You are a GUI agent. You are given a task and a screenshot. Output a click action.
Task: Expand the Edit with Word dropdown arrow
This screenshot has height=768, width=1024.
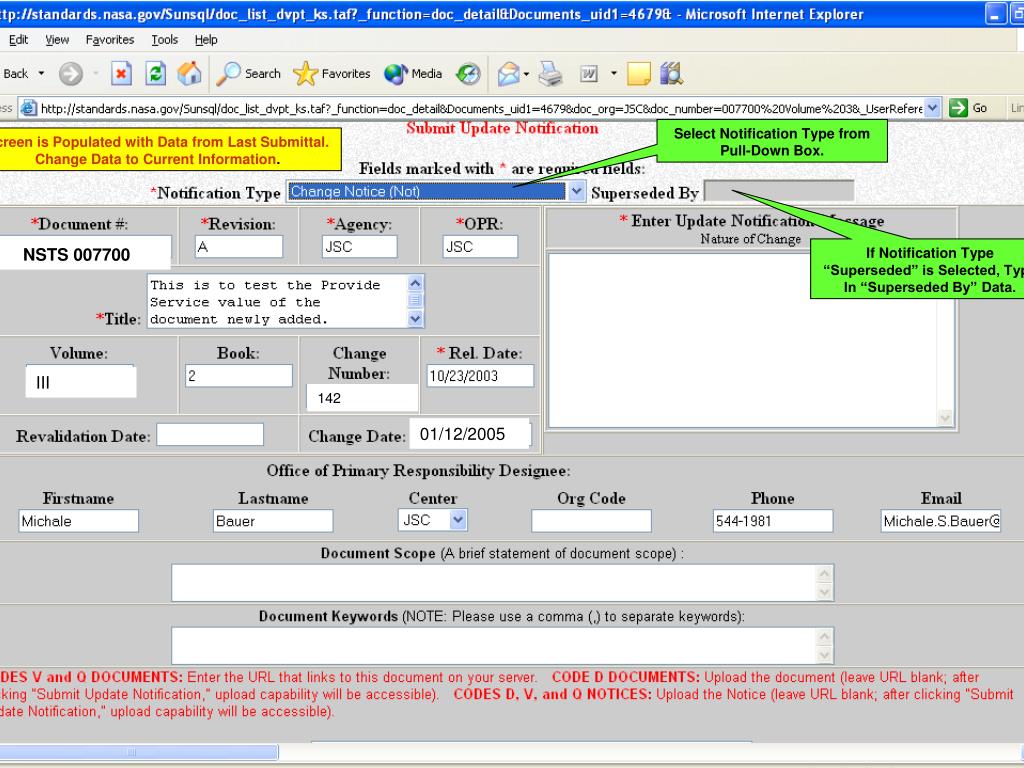pos(614,73)
